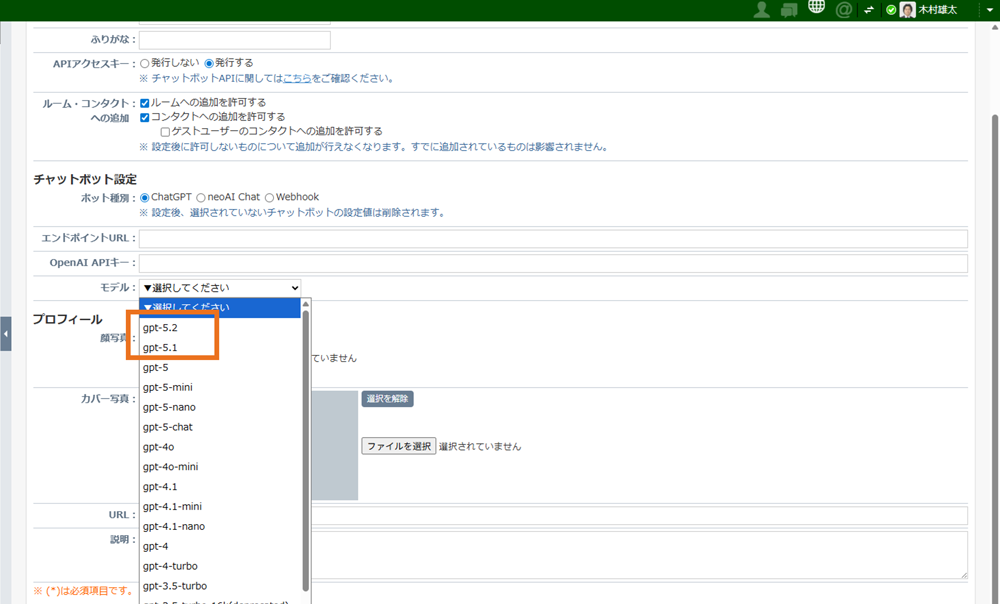This screenshot has height=604, width=1000.
Task: Uncheck ルームへの追加を許可する checkbox
Action: 145,103
